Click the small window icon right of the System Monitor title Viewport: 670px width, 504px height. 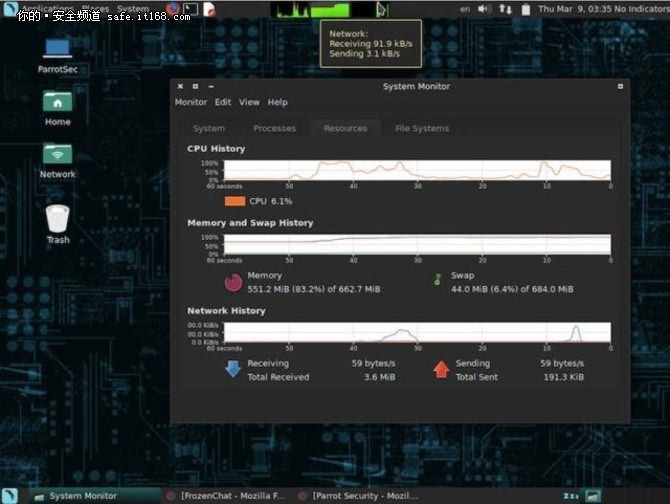[620, 86]
